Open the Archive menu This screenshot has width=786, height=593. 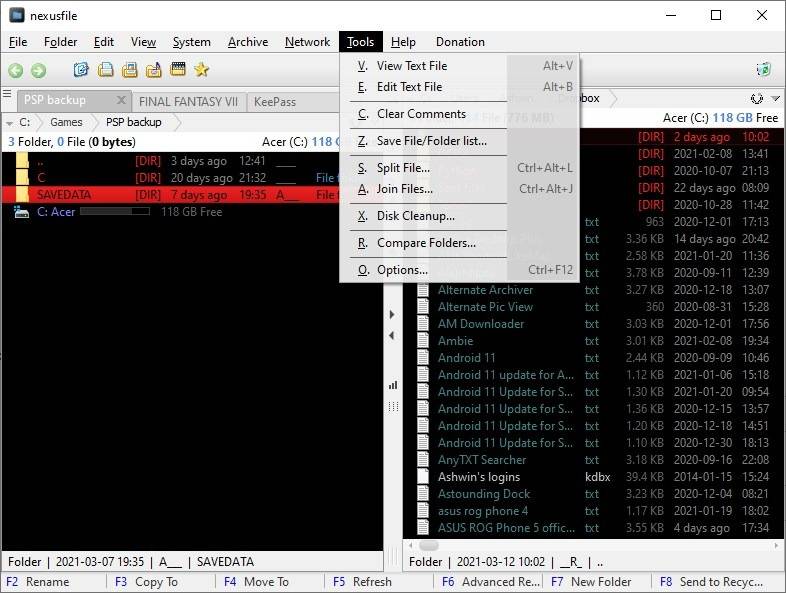(248, 42)
